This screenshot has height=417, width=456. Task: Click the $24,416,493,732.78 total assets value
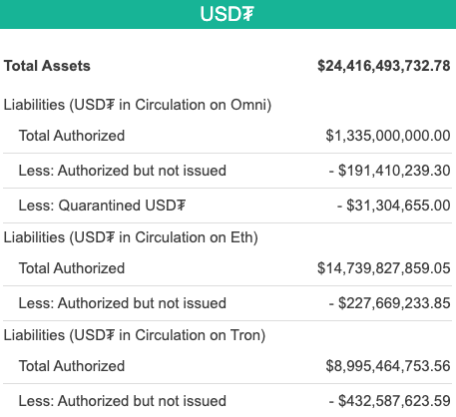point(384,66)
